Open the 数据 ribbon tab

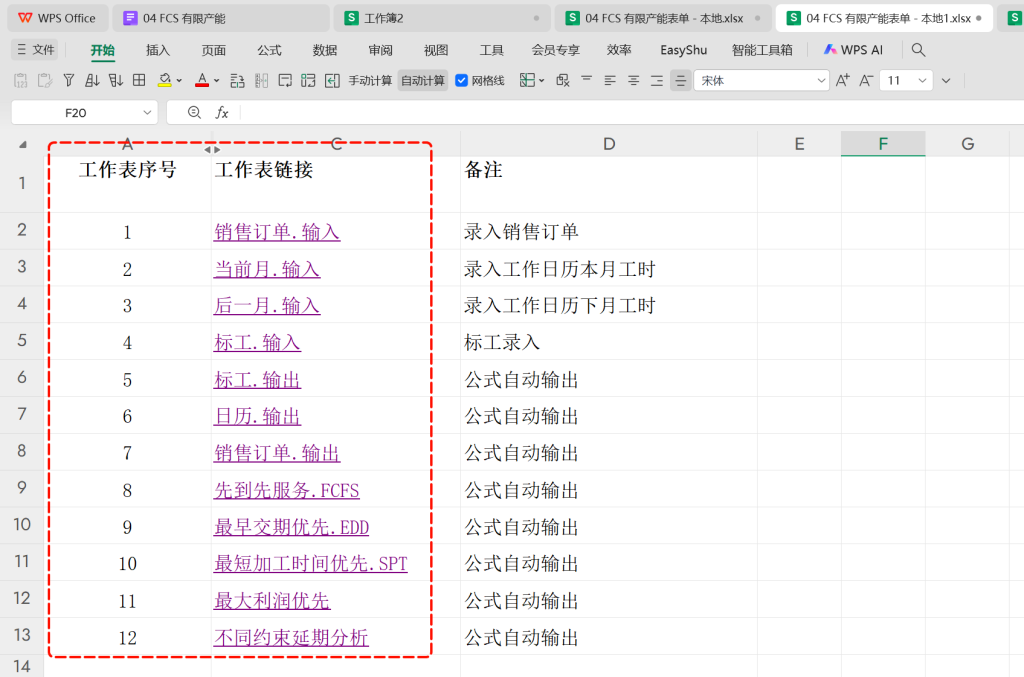325,50
